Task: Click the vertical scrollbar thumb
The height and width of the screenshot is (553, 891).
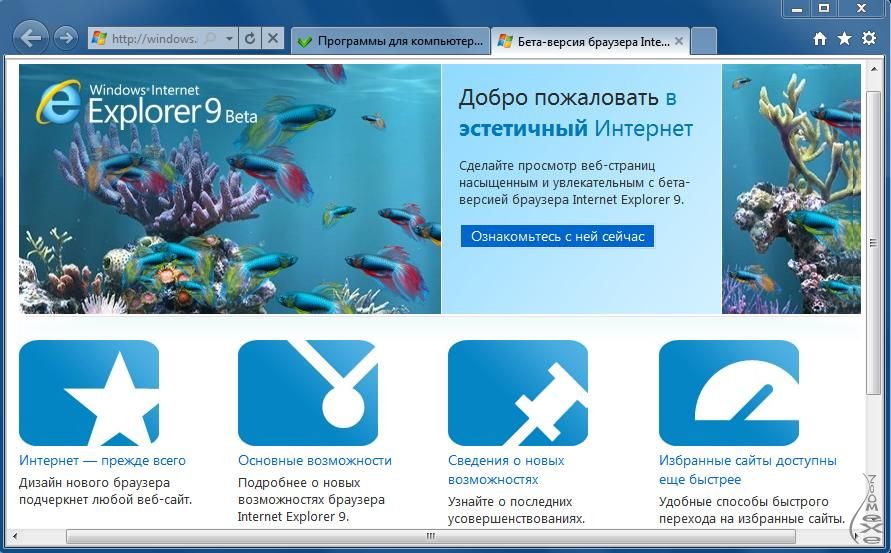Action: [874, 242]
